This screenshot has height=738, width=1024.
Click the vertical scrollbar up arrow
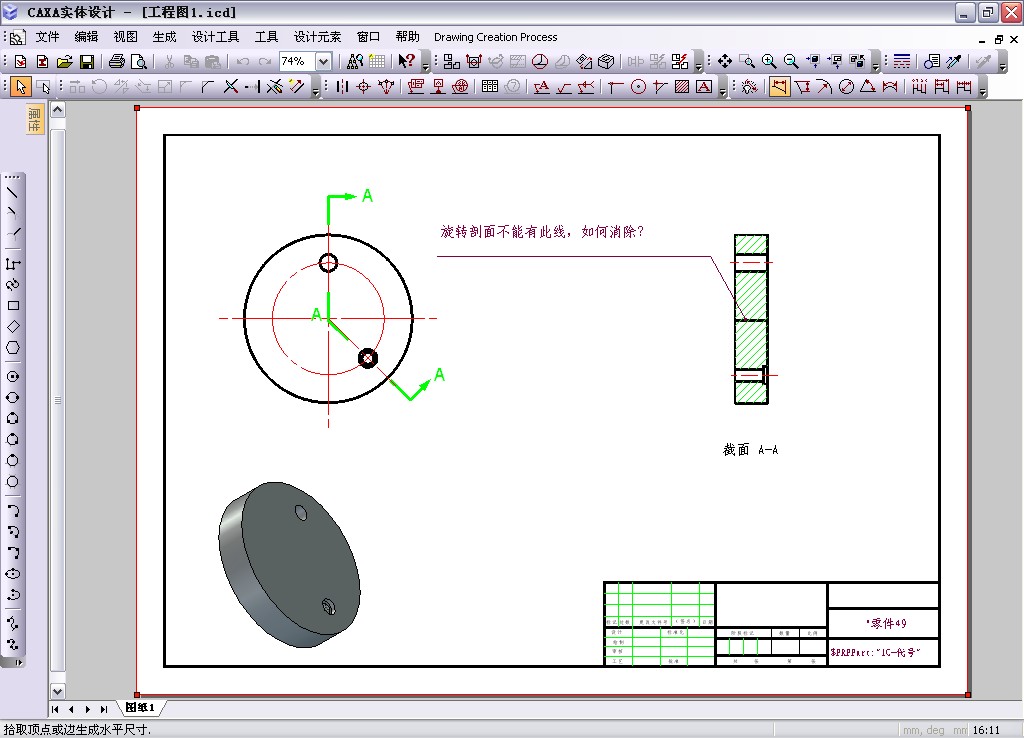pyautogui.click(x=57, y=110)
